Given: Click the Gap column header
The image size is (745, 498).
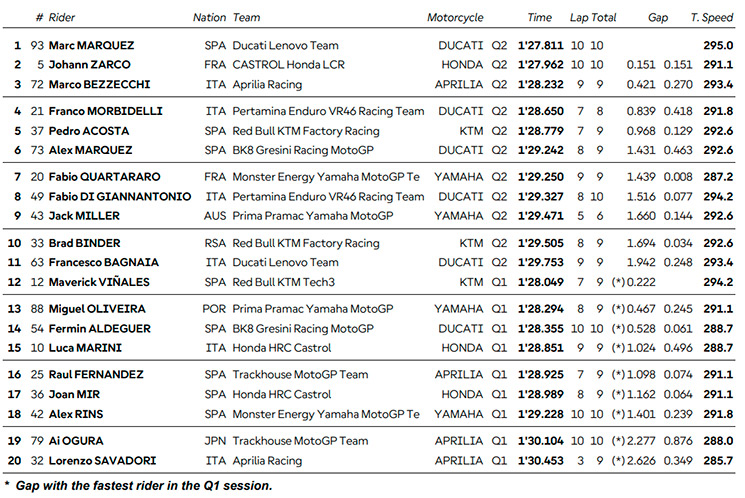Looking at the screenshot, I should (658, 18).
